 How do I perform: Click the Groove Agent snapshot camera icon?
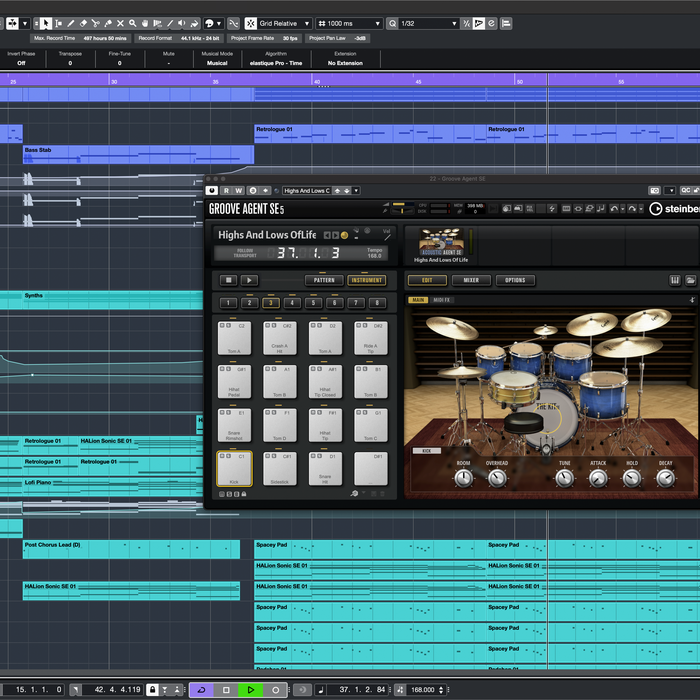[654, 191]
